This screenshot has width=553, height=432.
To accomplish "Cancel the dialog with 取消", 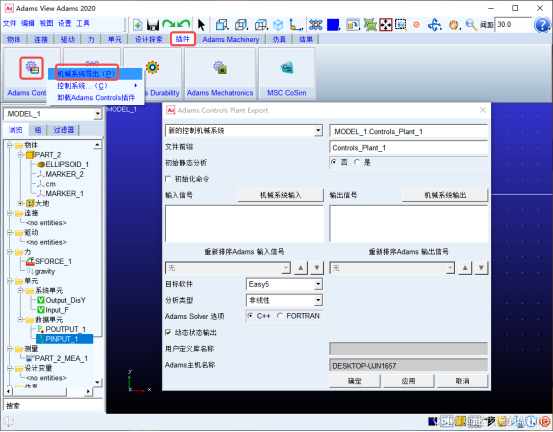I will 462,381.
